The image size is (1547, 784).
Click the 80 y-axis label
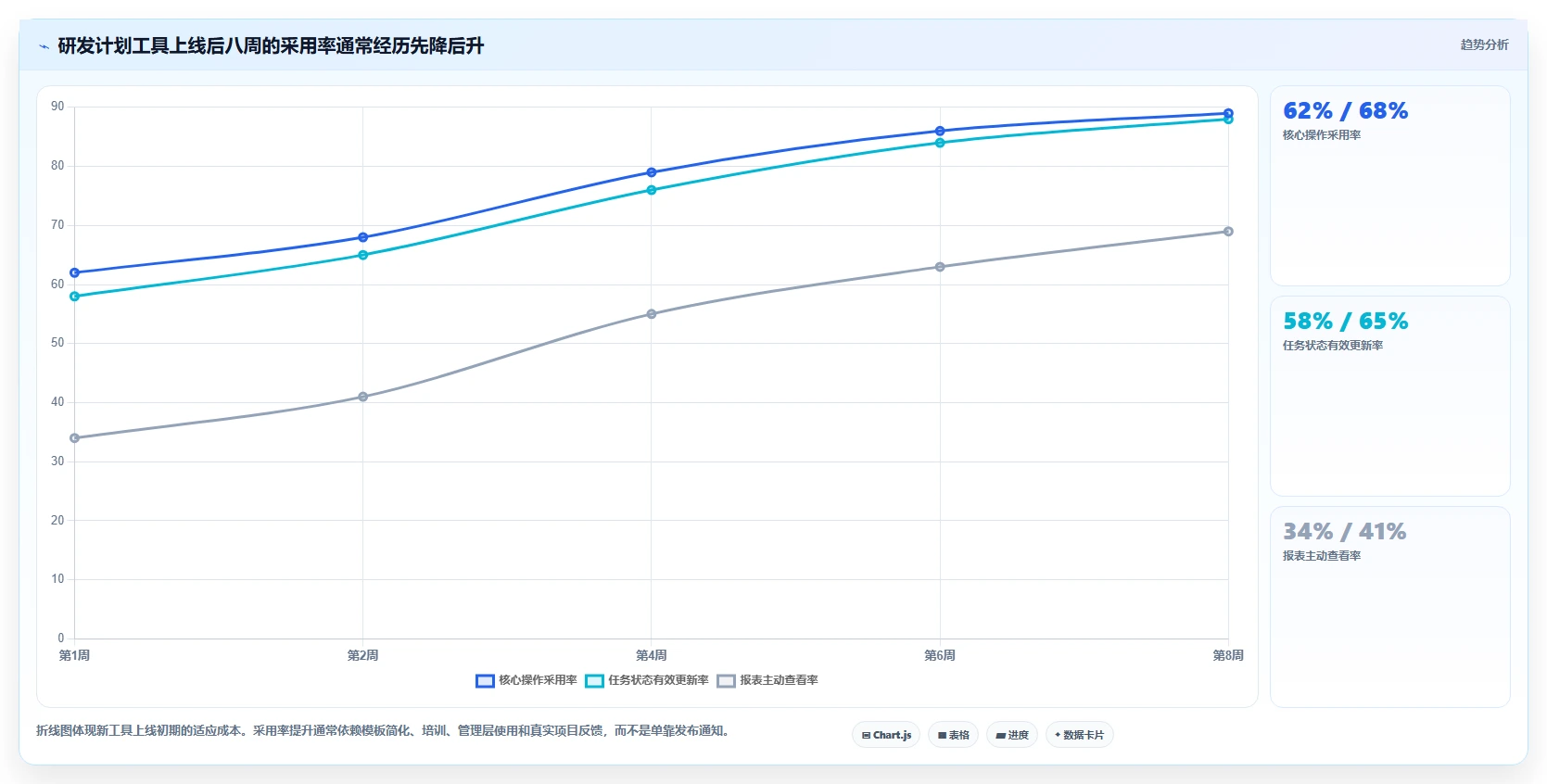(x=57, y=166)
